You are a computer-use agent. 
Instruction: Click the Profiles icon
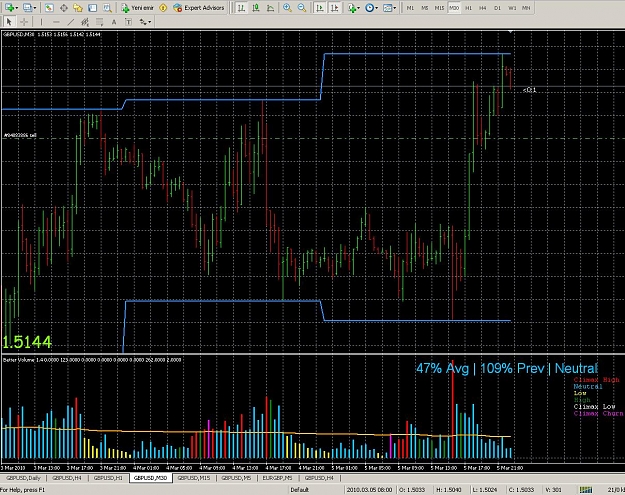(x=28, y=8)
